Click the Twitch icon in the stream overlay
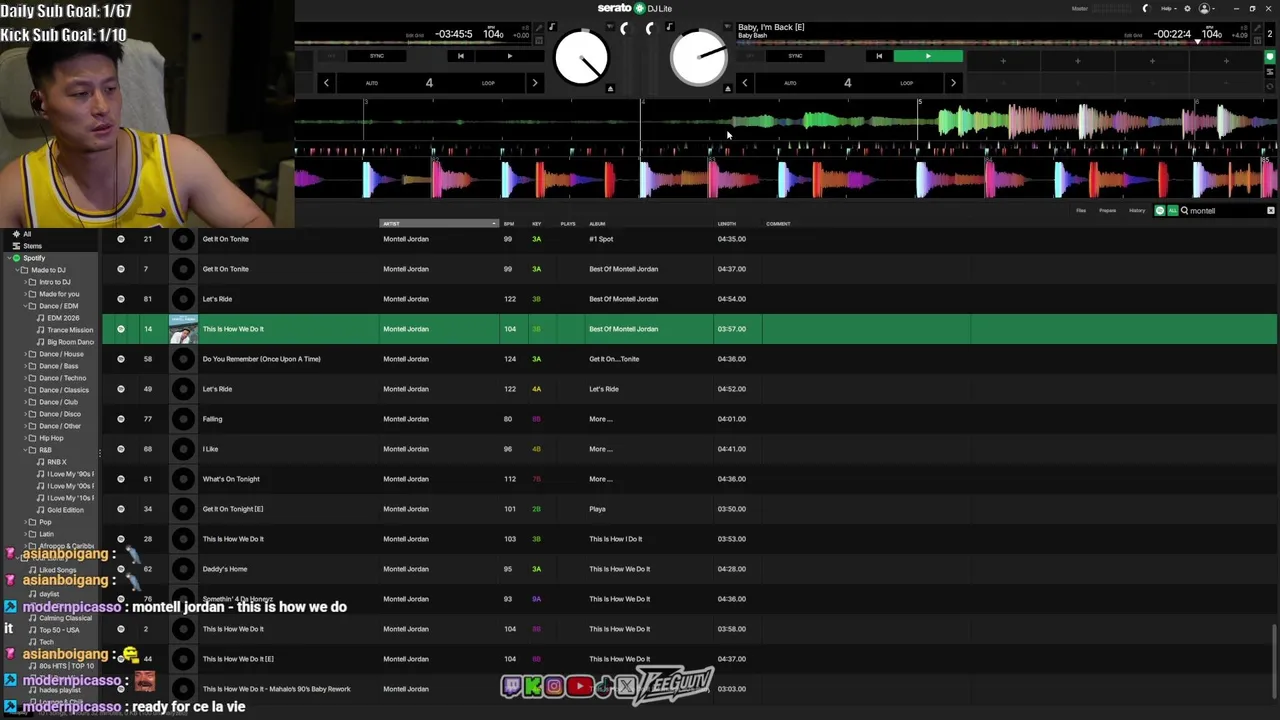 pyautogui.click(x=511, y=686)
